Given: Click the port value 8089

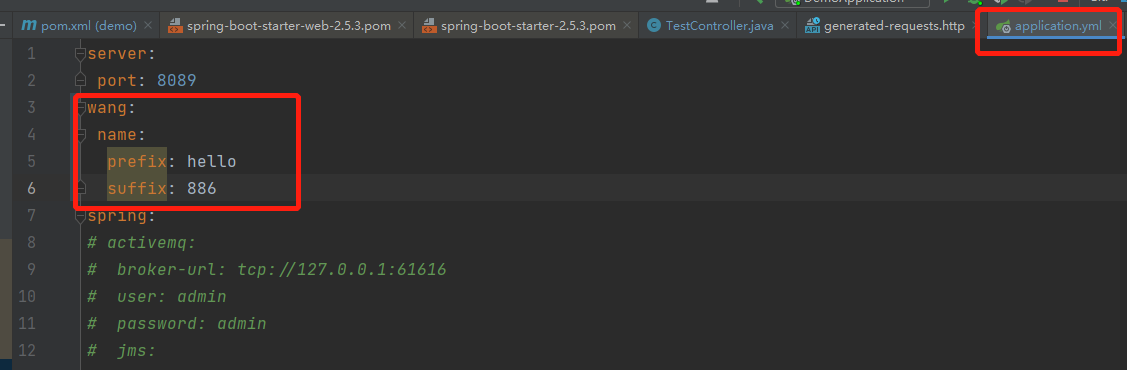Looking at the screenshot, I should 177,80.
